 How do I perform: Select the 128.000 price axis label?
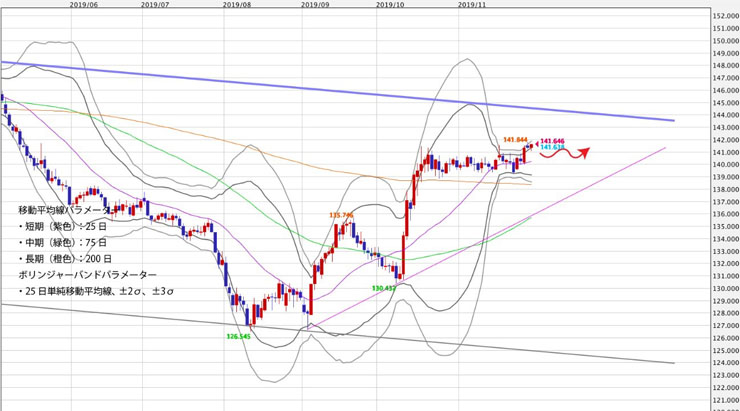tap(726, 313)
